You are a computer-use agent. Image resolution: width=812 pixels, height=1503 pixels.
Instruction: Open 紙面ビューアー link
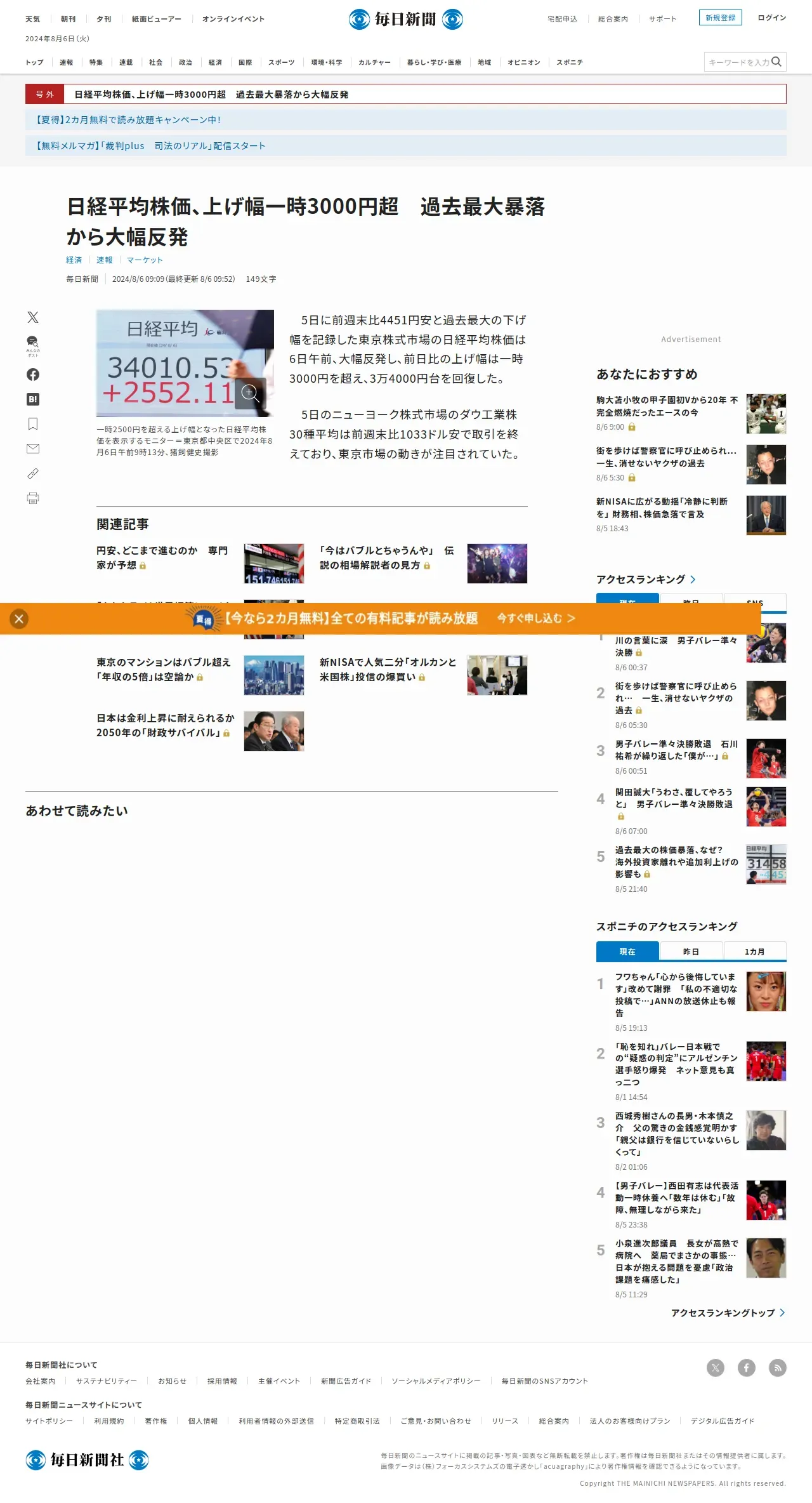pyautogui.click(x=157, y=19)
